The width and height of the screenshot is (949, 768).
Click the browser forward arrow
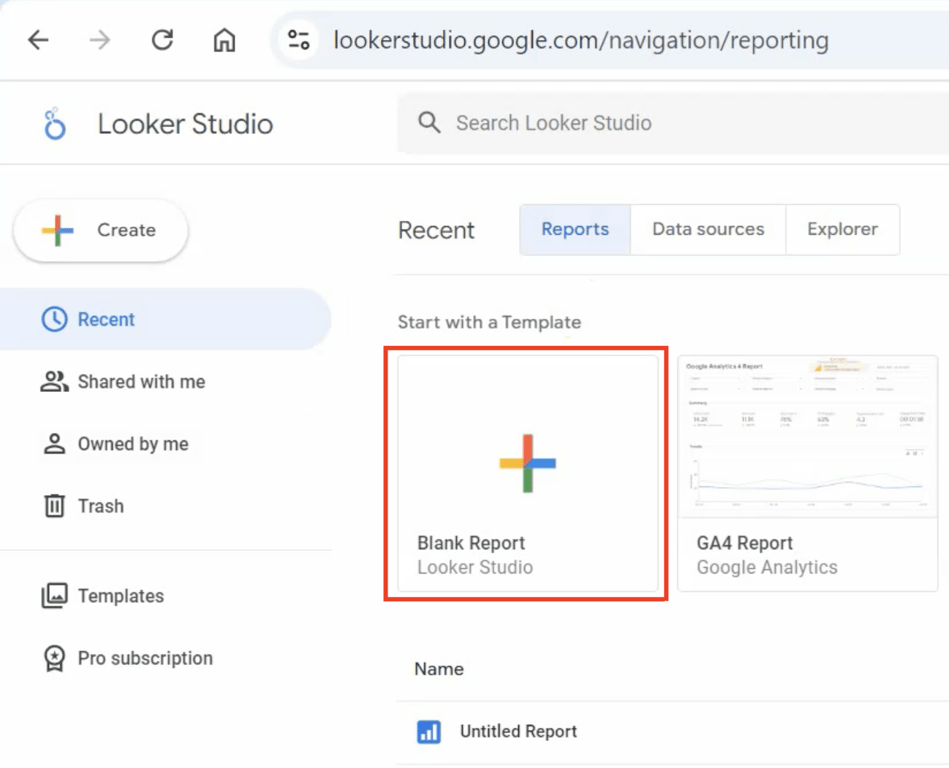100,41
